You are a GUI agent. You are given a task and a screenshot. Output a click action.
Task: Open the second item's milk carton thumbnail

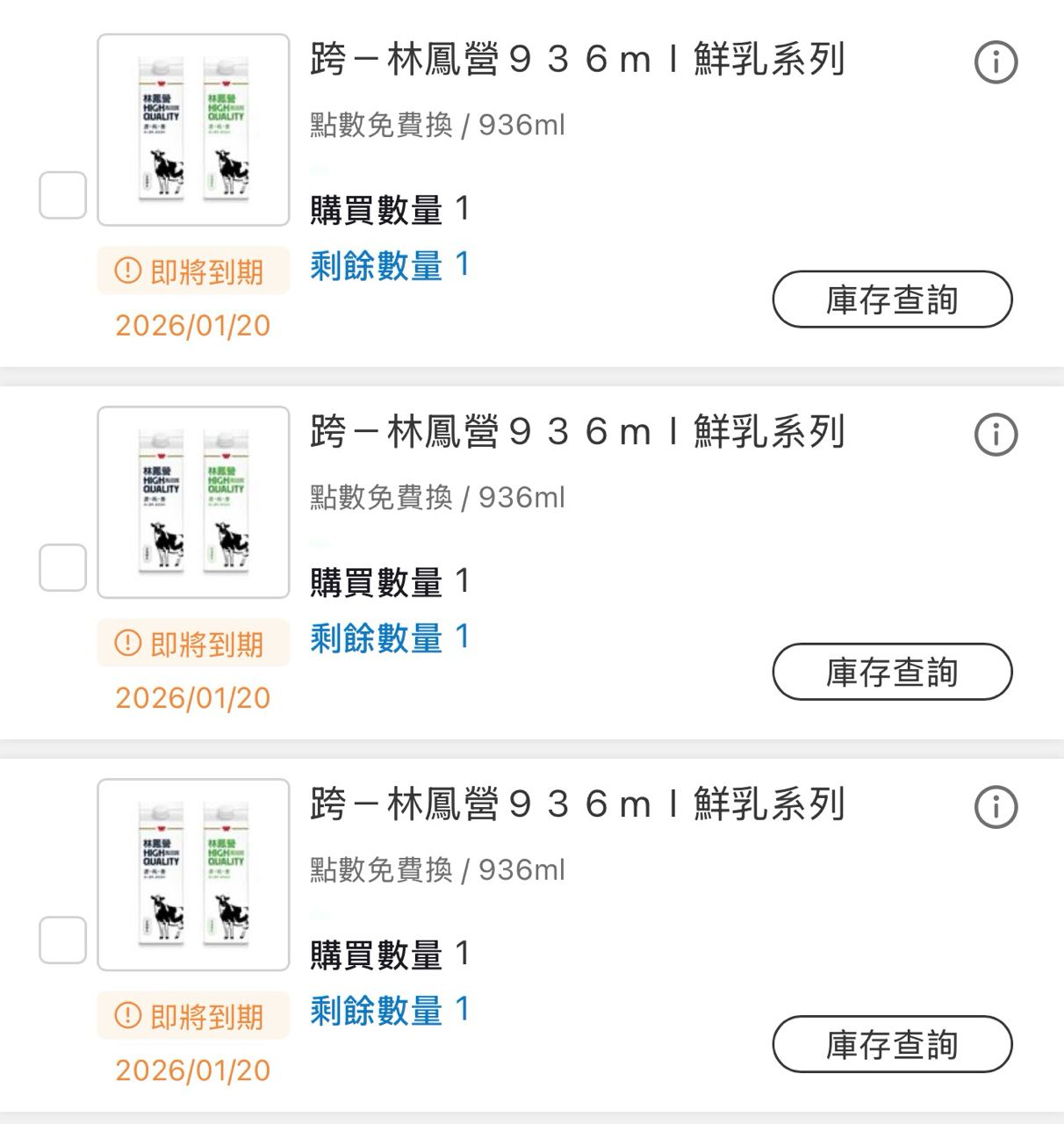point(193,502)
